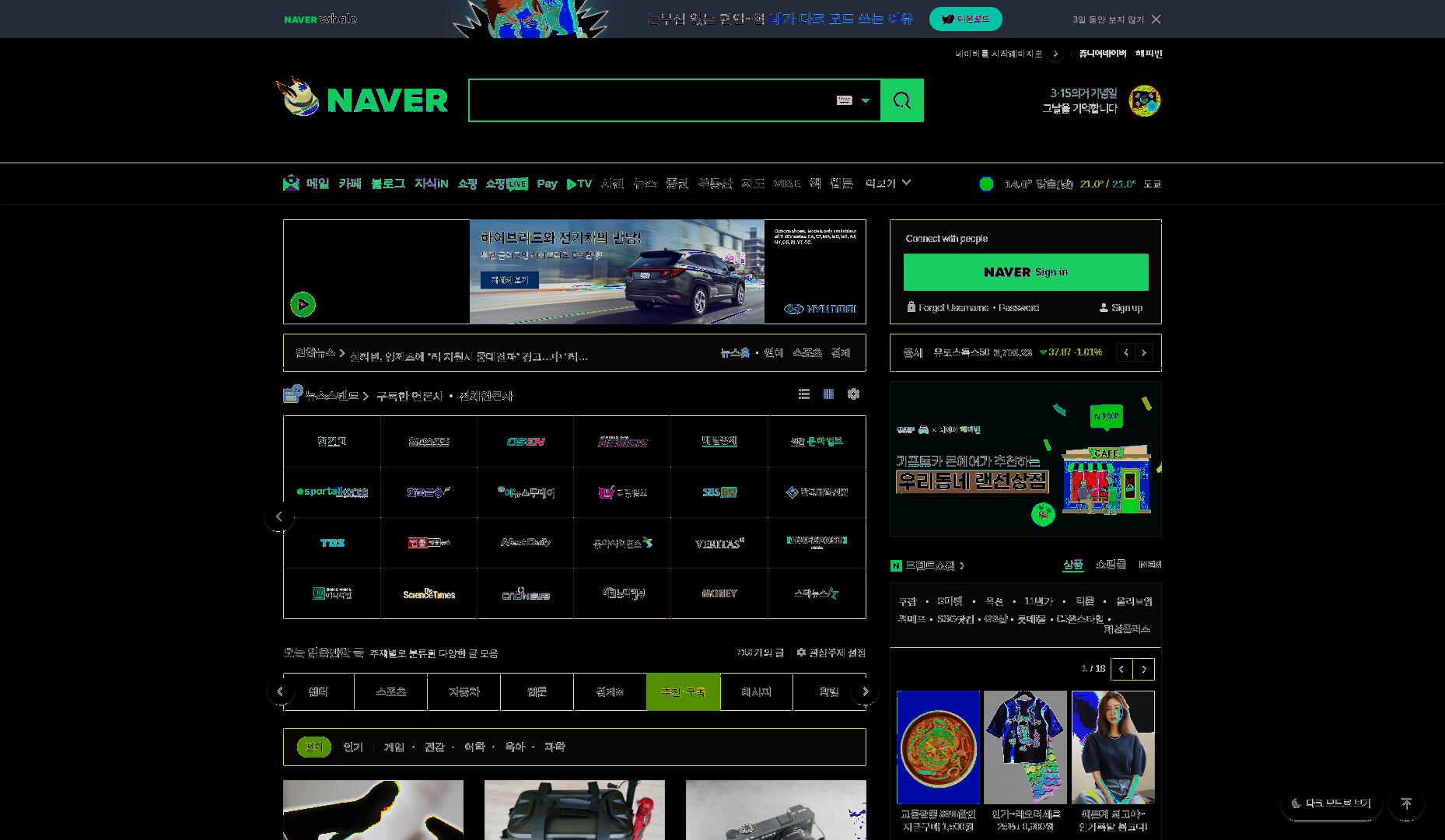Go to previous newsstand page arrow
The width and height of the screenshot is (1445, 840).
pos(278,516)
